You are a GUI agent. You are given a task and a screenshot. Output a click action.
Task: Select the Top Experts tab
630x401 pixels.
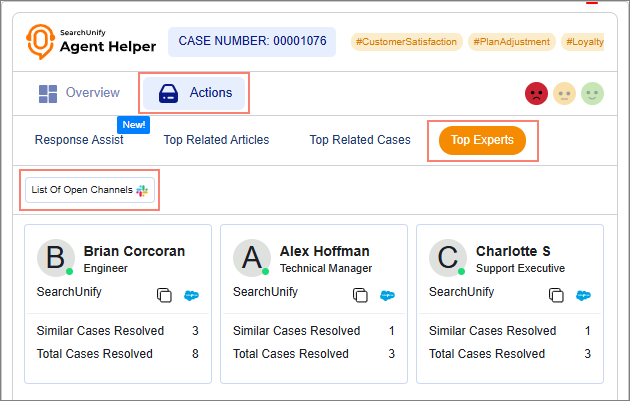[x=482, y=140]
